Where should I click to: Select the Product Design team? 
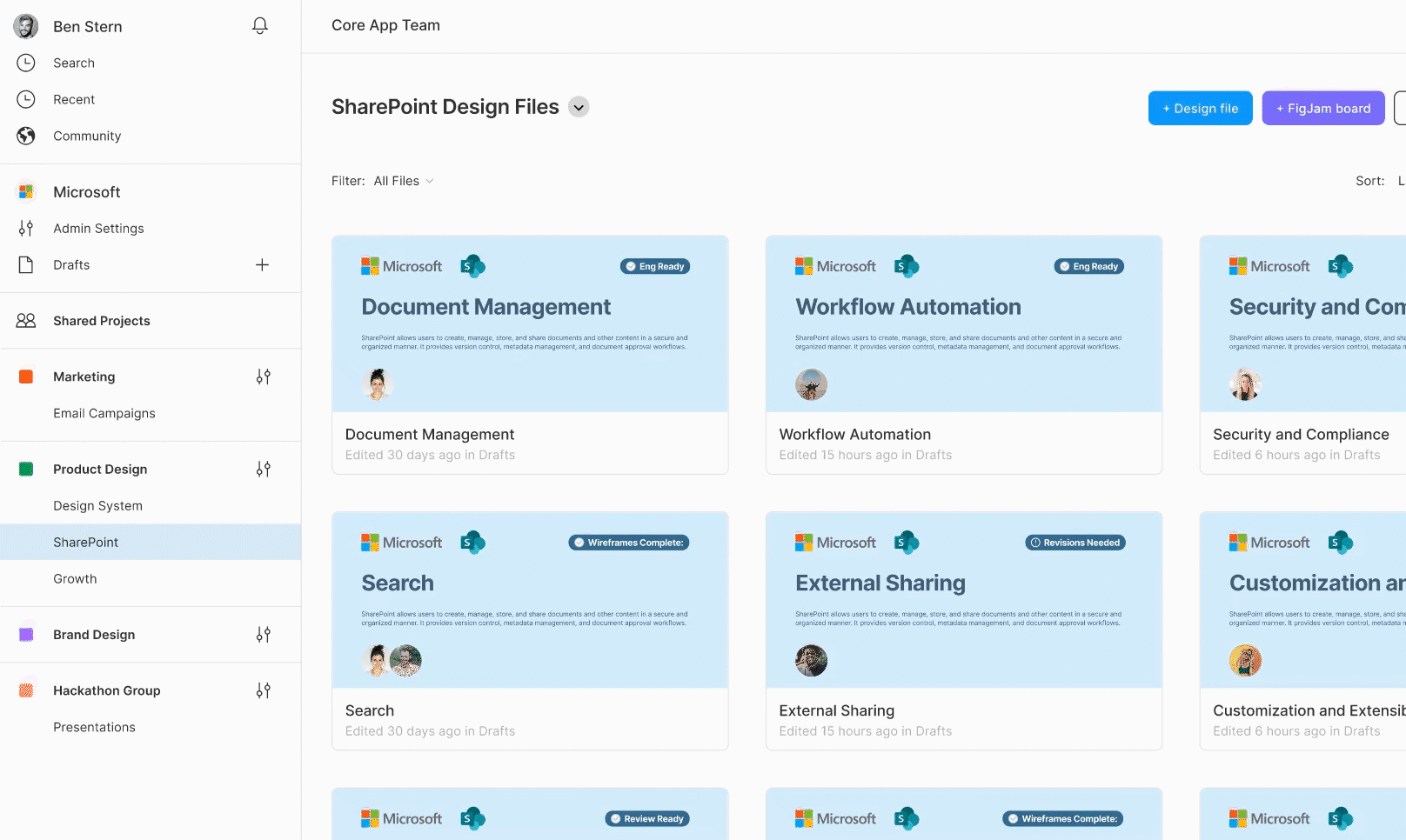[100, 469]
